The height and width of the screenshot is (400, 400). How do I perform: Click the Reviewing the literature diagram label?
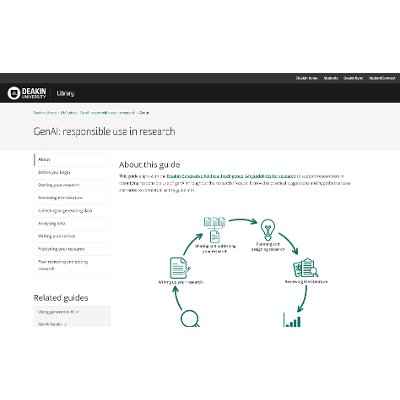(x=306, y=282)
